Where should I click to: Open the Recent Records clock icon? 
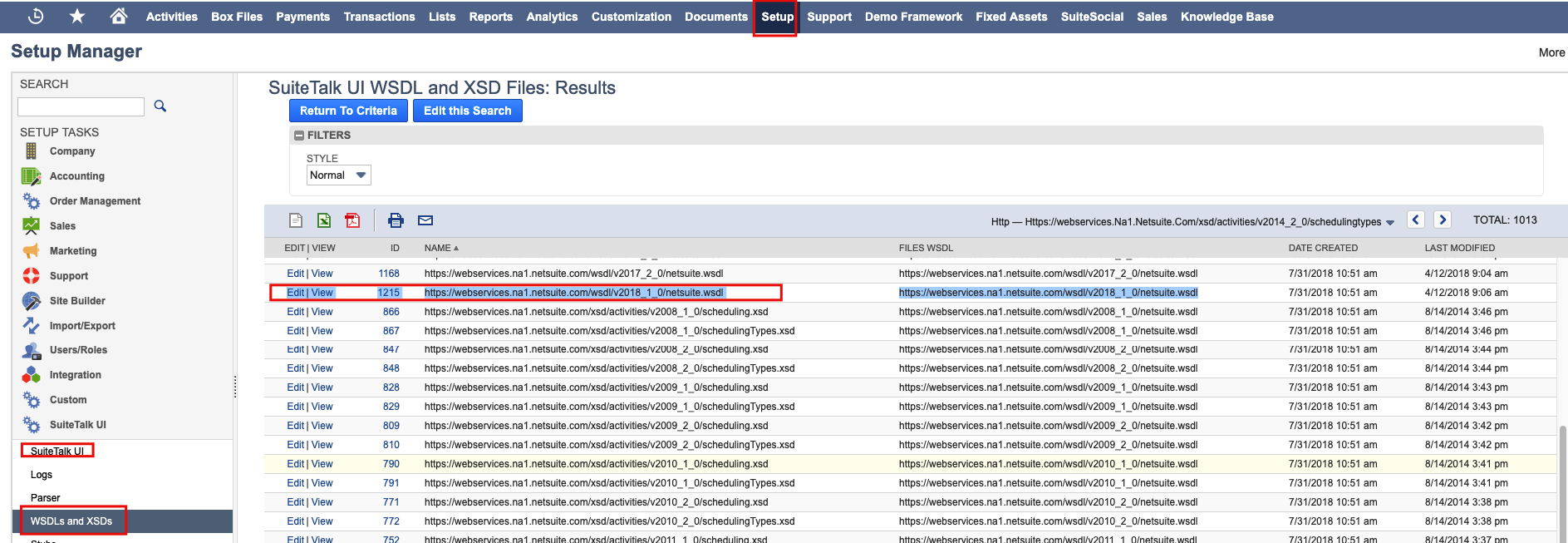point(36,16)
